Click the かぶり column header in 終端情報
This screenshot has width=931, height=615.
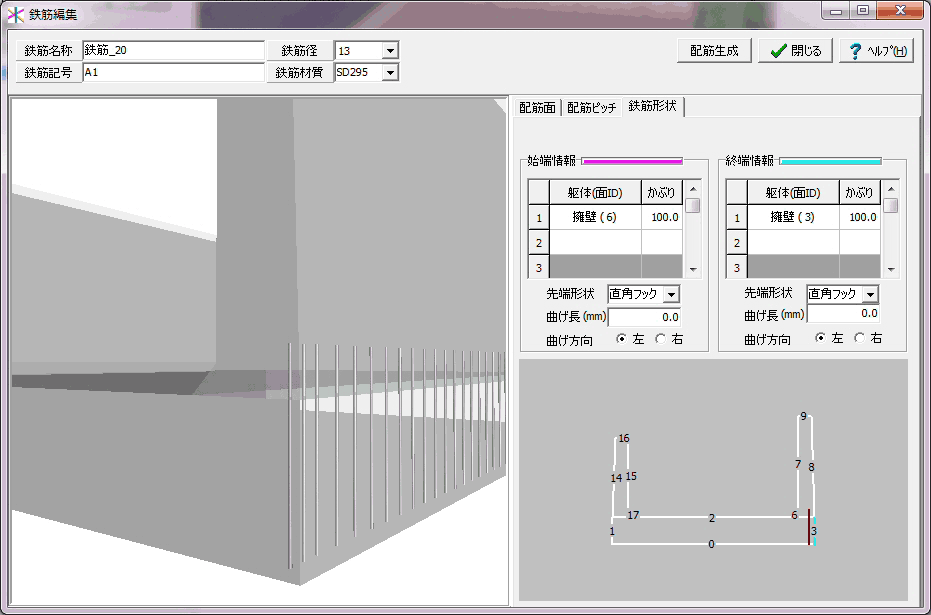(x=860, y=193)
